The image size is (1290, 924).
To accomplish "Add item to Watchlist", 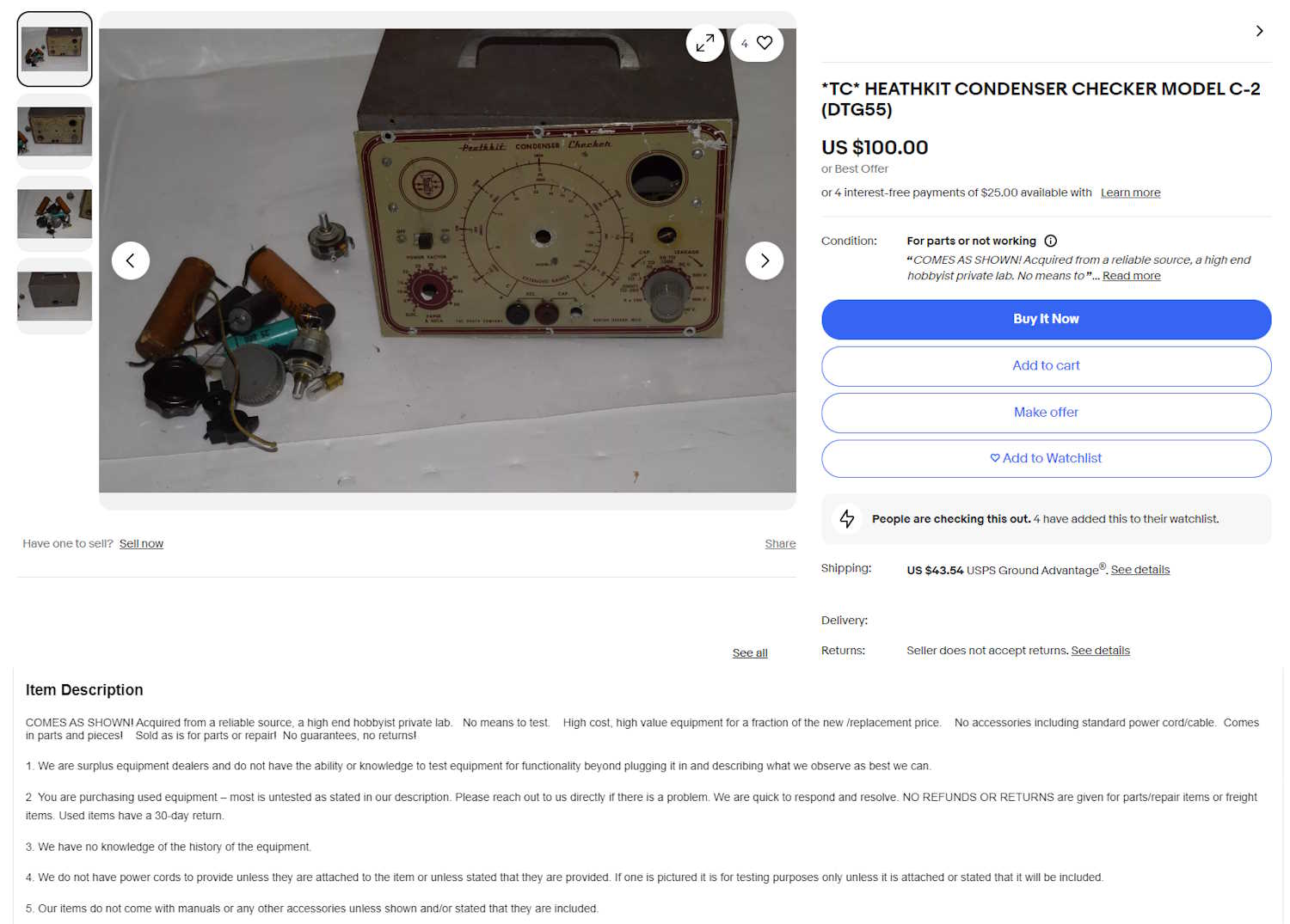I will point(1046,458).
